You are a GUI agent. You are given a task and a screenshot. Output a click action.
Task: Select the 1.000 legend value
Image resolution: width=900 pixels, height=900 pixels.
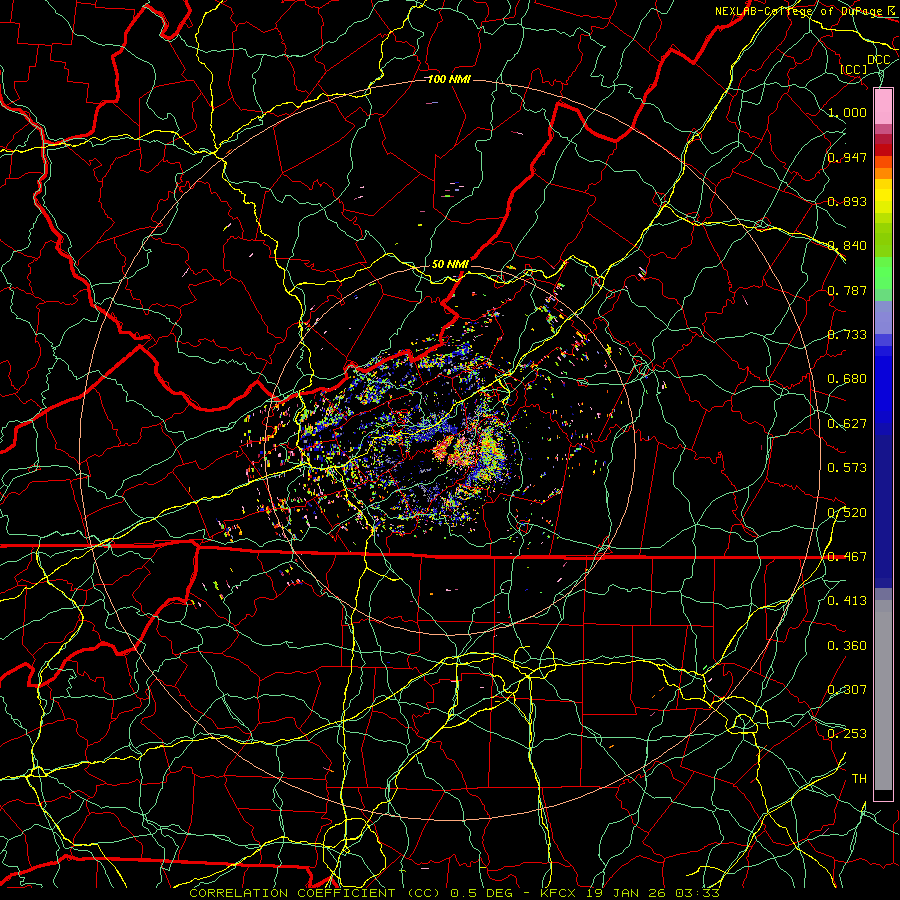coord(847,112)
